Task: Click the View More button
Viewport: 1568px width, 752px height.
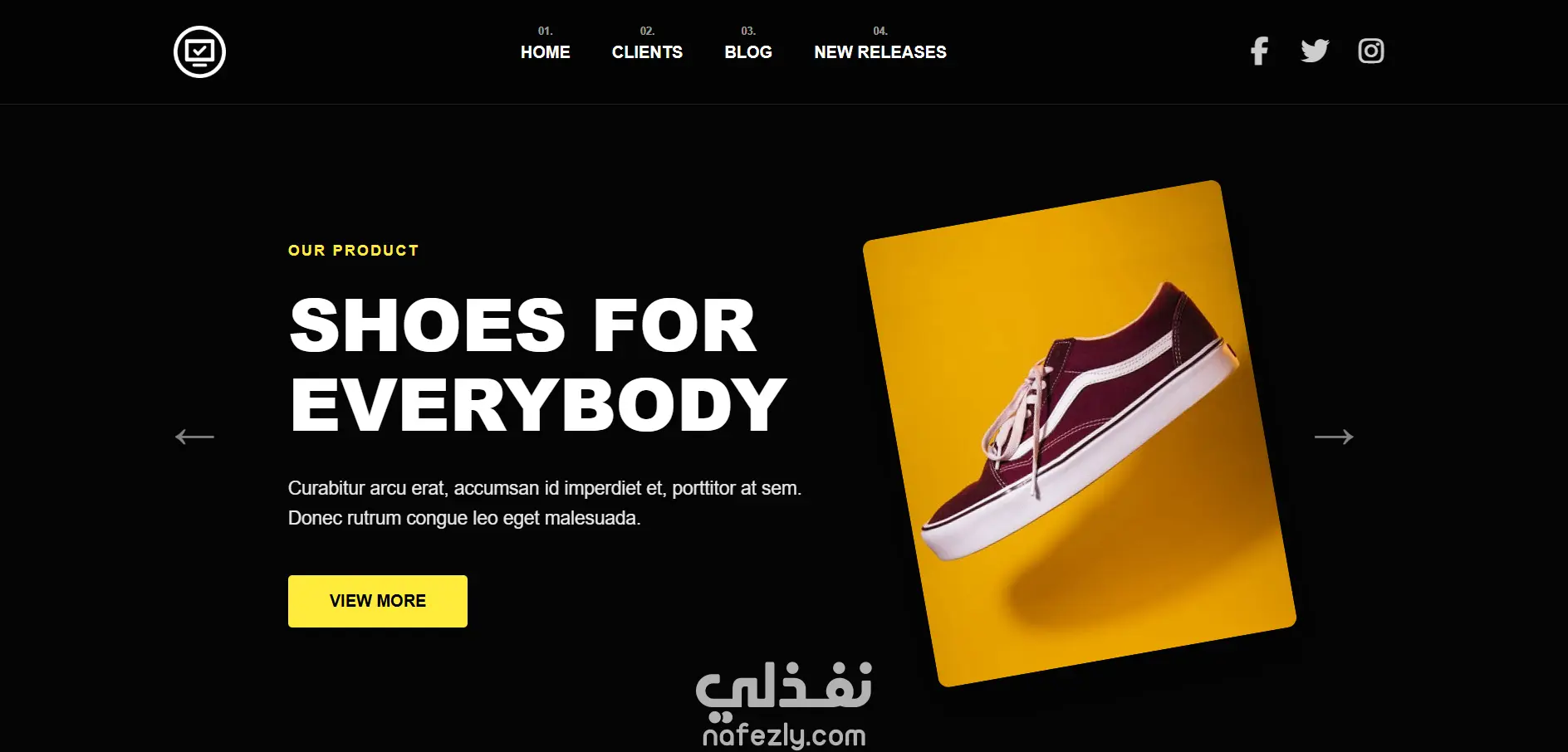Action: click(378, 601)
